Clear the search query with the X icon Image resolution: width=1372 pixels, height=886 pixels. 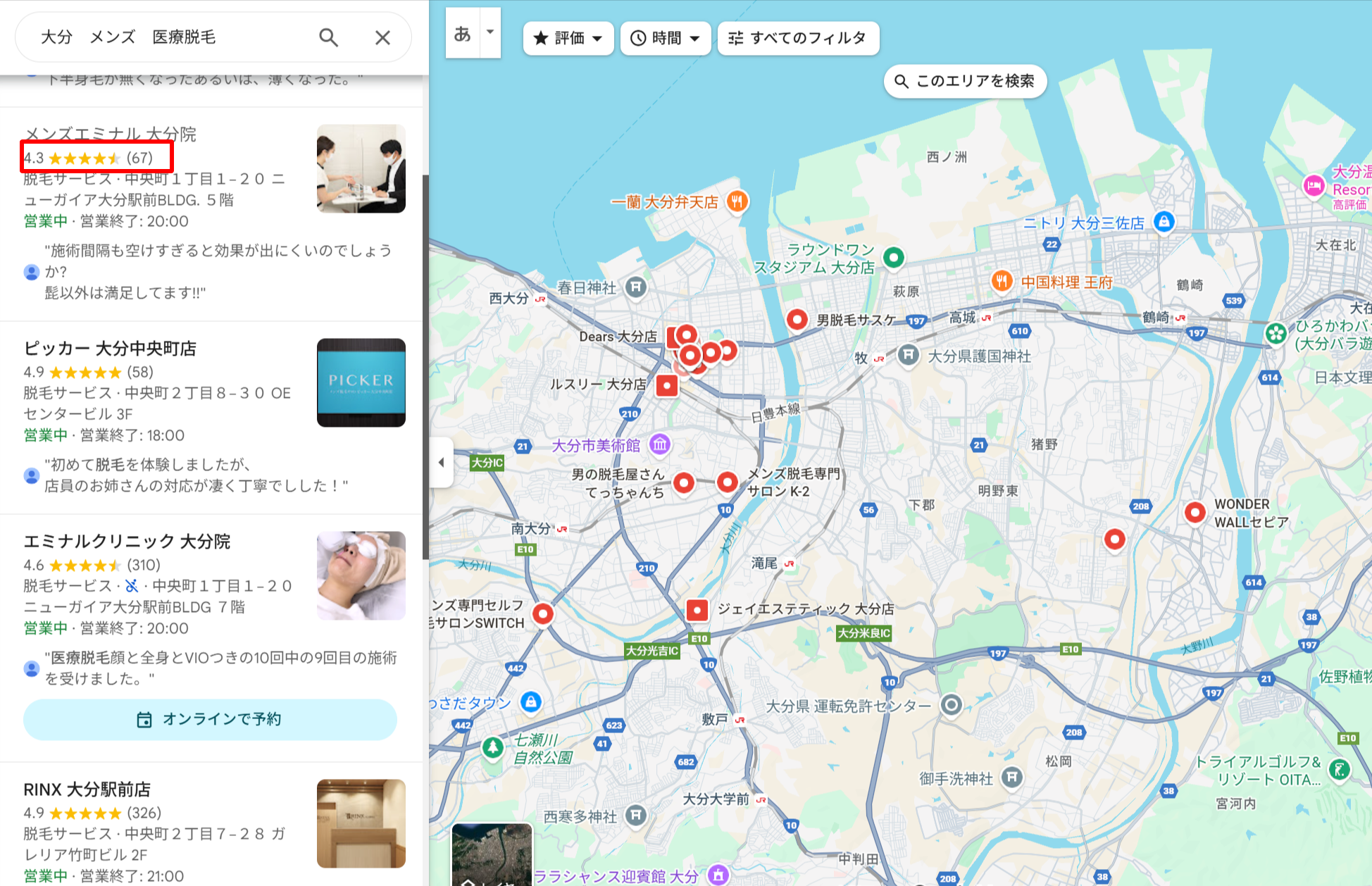point(382,37)
